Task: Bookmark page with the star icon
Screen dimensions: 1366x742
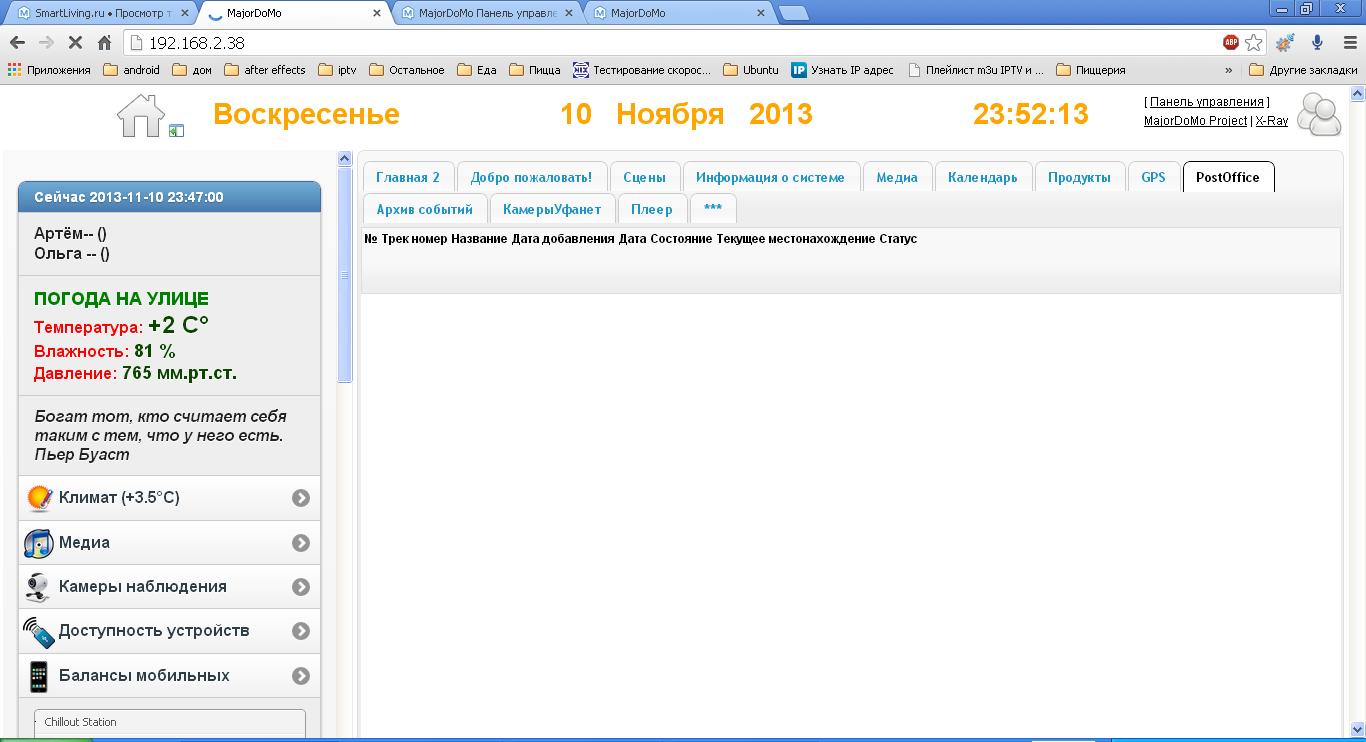Action: coord(1254,43)
